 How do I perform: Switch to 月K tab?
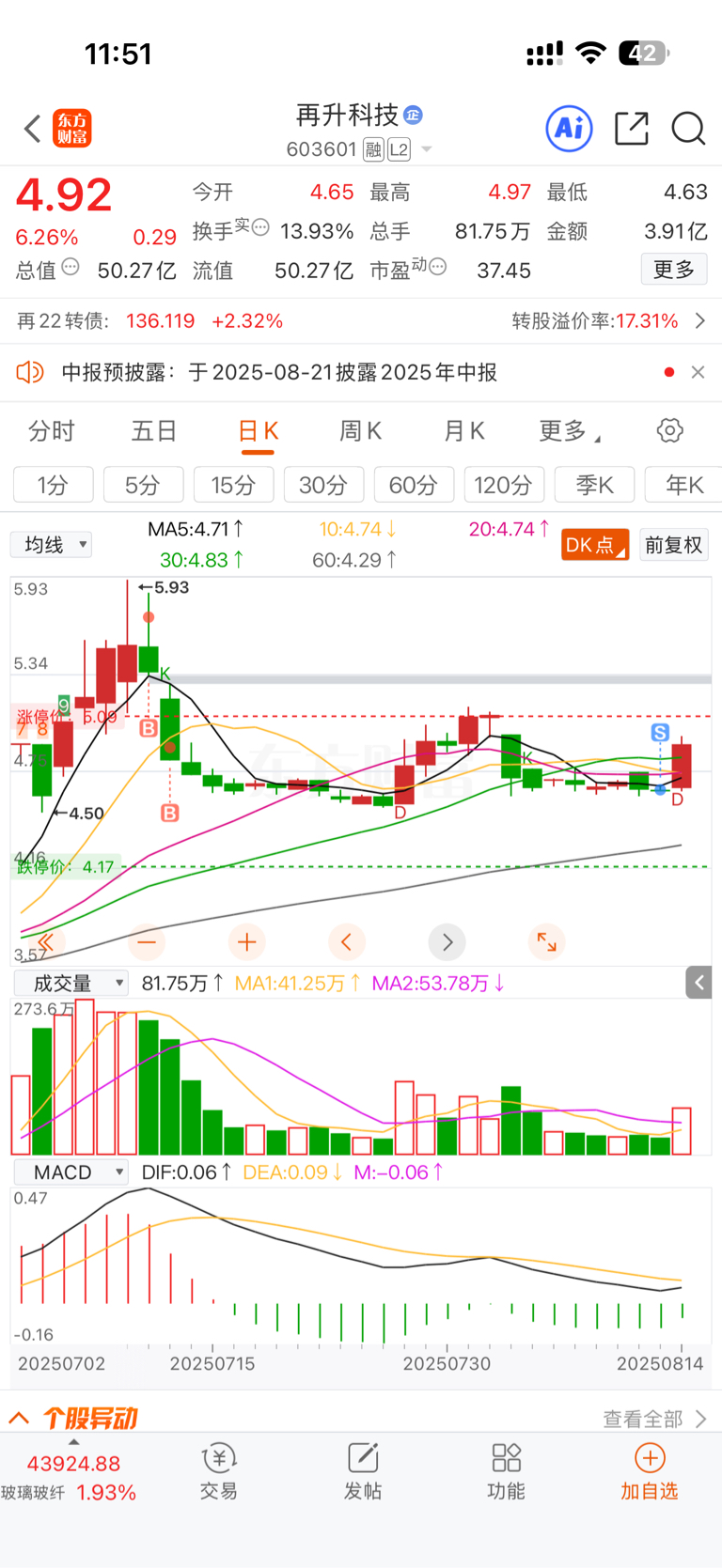pyautogui.click(x=463, y=431)
